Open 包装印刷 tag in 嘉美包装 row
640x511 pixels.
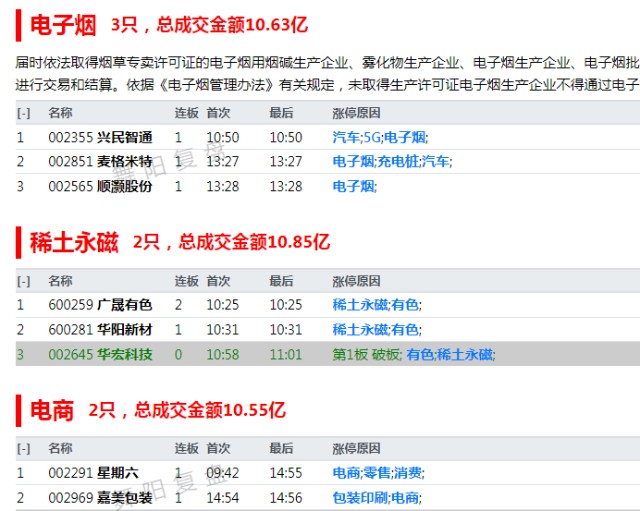[360, 498]
